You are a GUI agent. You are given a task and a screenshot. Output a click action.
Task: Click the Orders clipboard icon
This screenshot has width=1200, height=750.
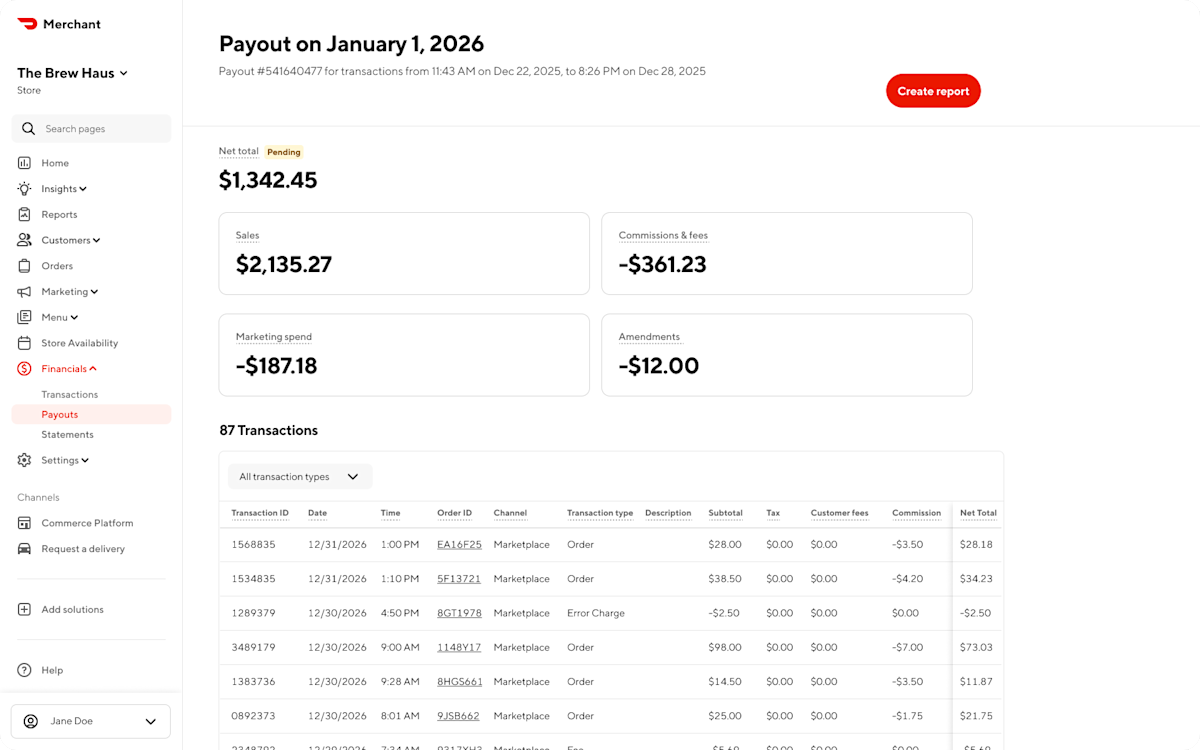pos(23,265)
